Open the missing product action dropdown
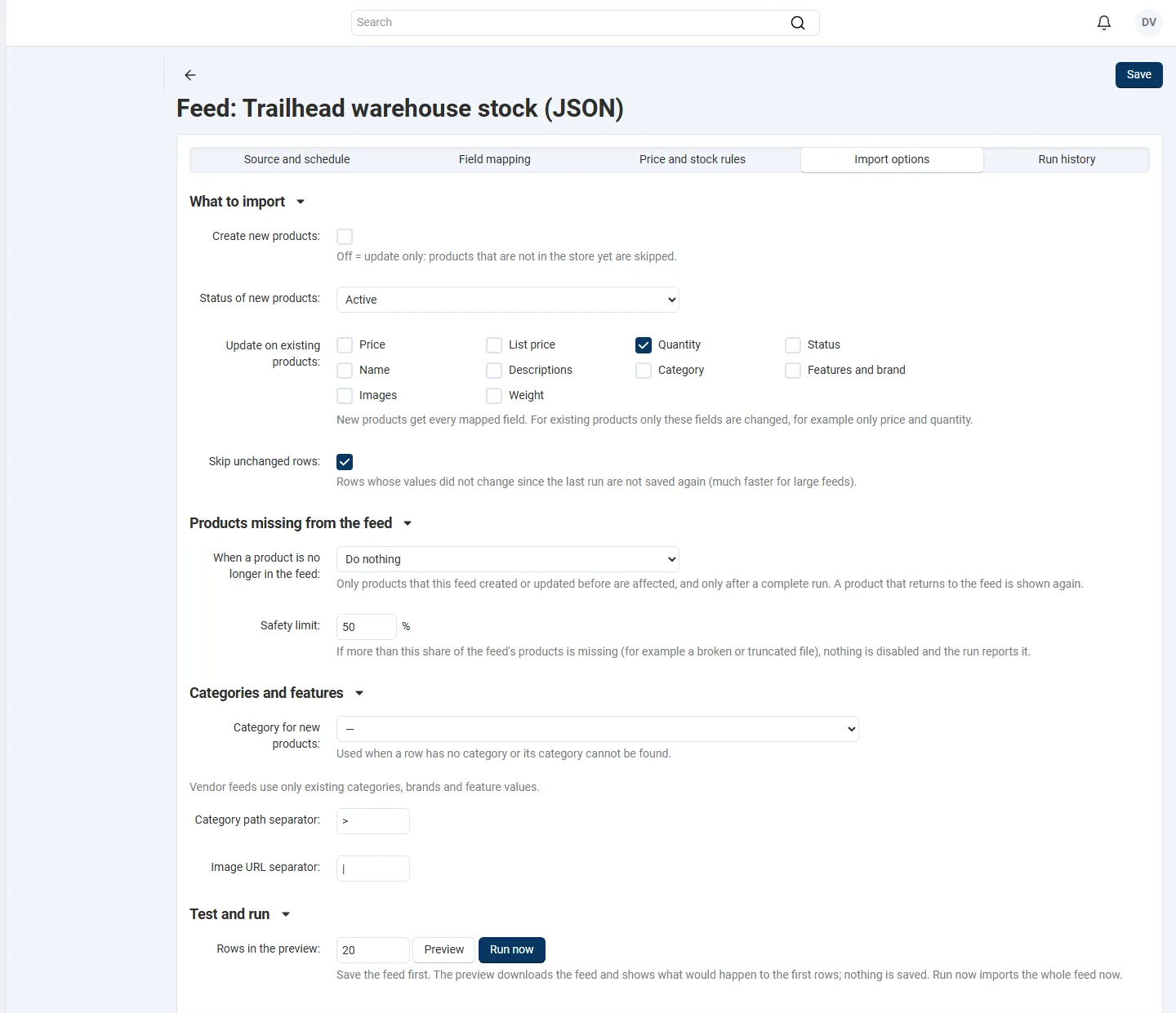This screenshot has height=1013, width=1176. pyautogui.click(x=508, y=559)
